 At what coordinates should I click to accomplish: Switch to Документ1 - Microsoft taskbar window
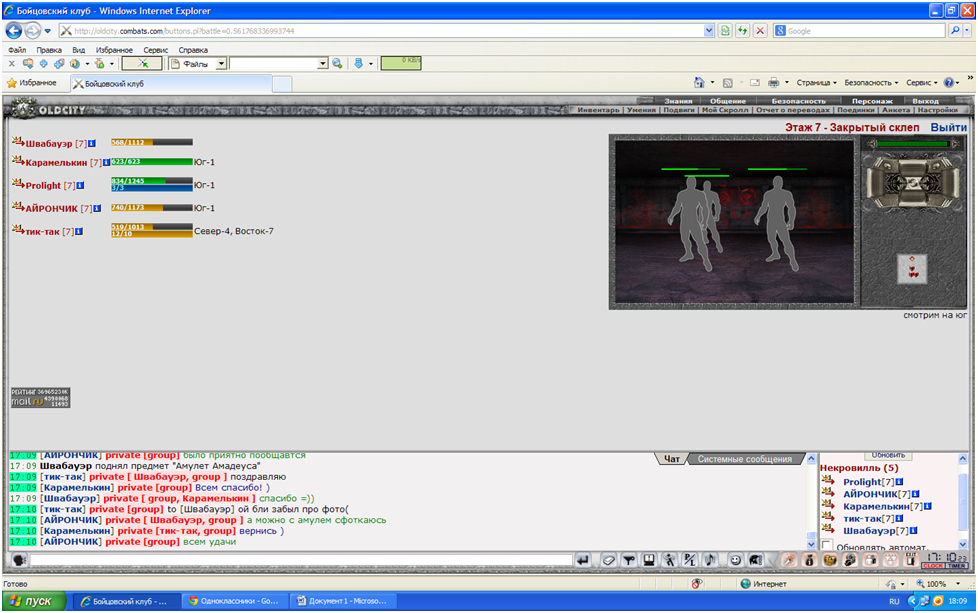343,601
